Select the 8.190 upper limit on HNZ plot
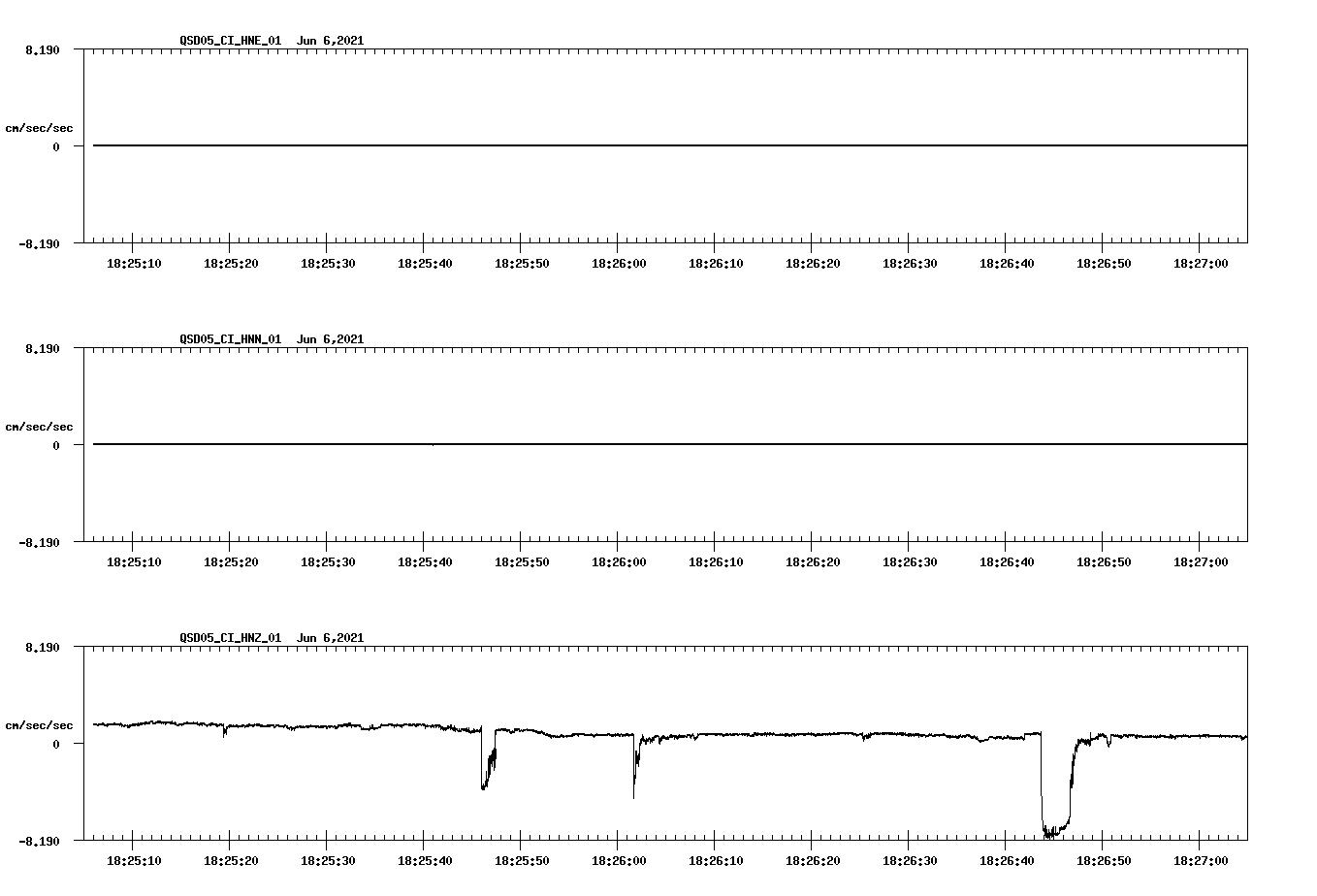This screenshot has height=896, width=1317. click(x=43, y=647)
